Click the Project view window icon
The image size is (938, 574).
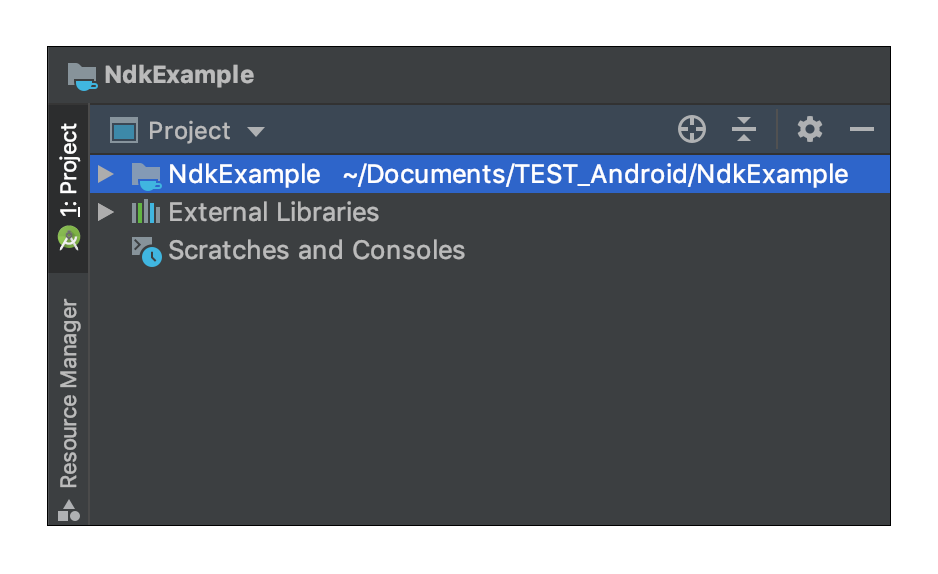coord(124,130)
